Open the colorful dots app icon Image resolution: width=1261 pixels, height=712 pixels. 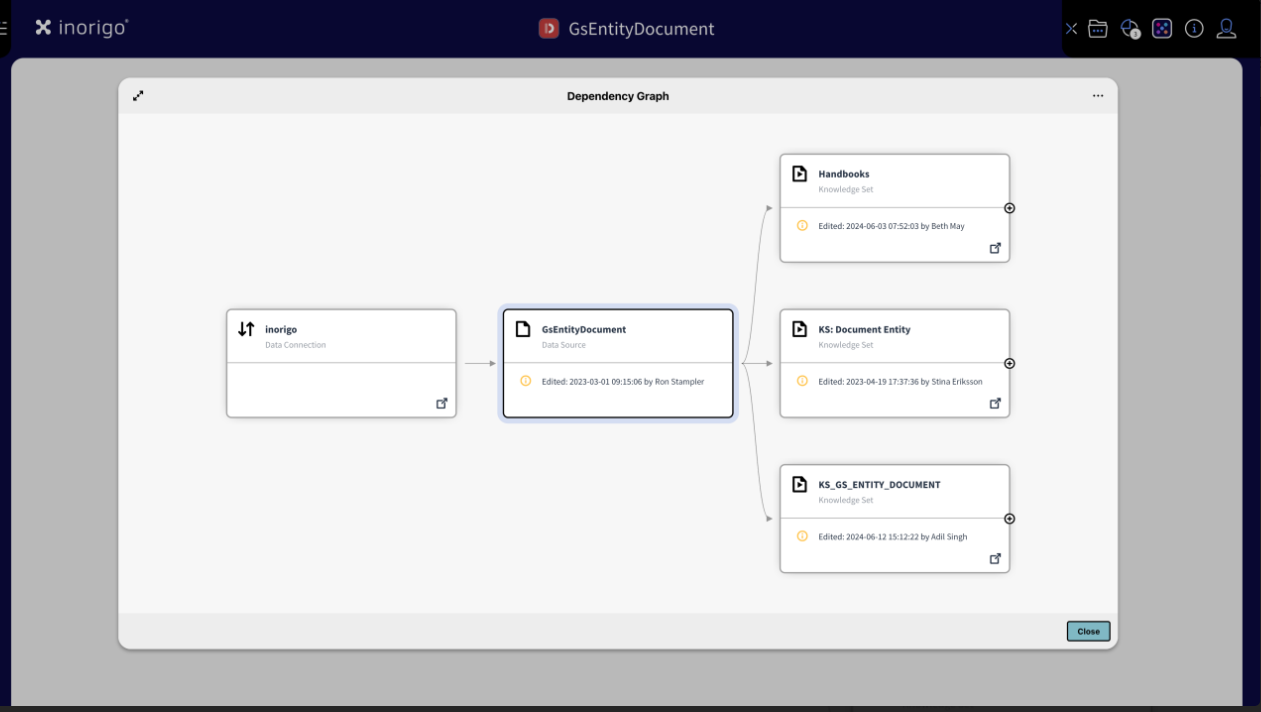(1162, 29)
